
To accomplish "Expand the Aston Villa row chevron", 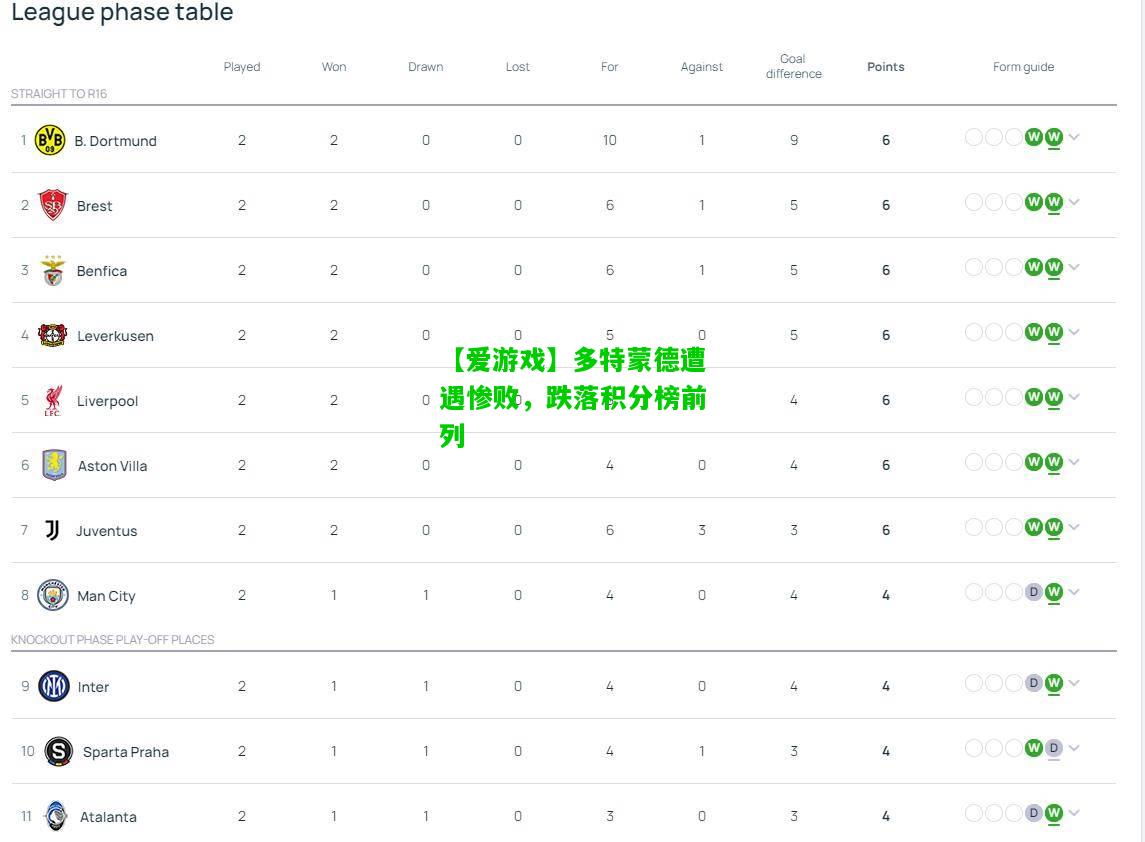I will point(1074,462).
